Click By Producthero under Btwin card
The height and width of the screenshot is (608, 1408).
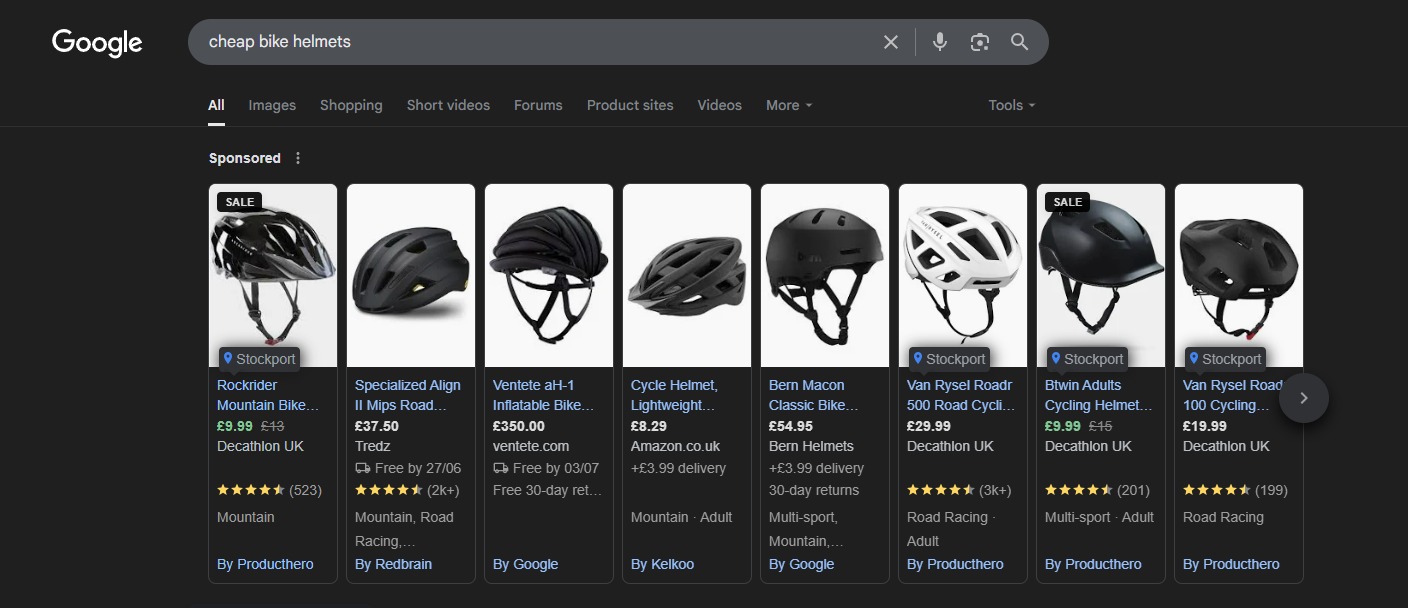tap(1093, 564)
